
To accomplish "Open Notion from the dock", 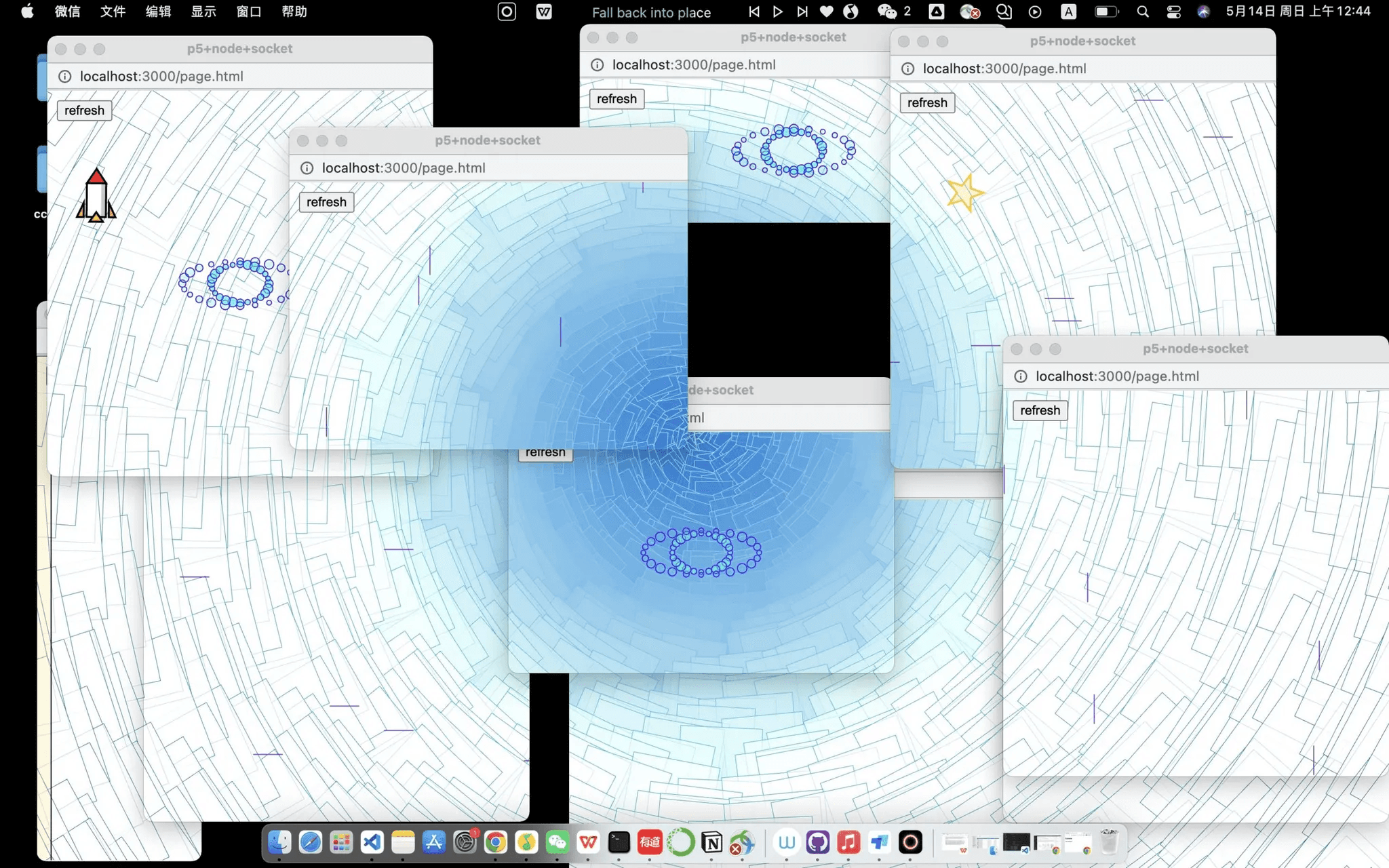I will (711, 842).
